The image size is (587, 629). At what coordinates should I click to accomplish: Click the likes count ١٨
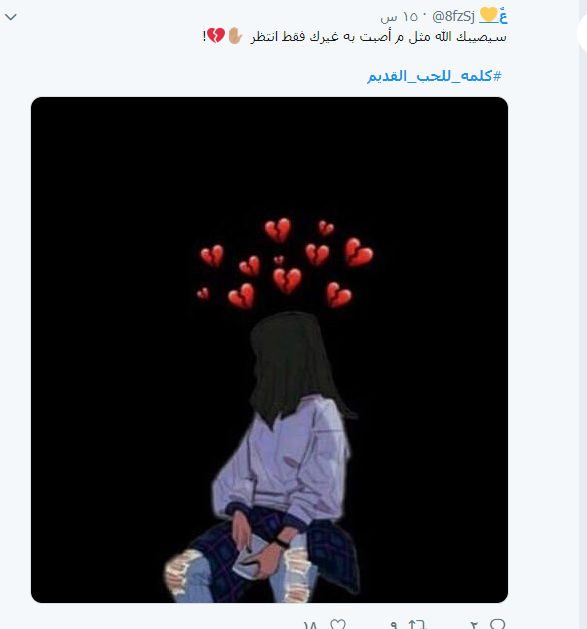311,625
